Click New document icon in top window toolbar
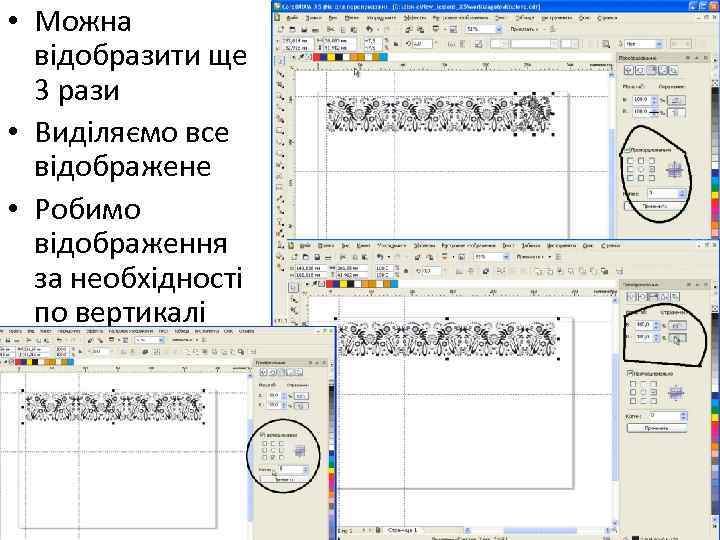The height and width of the screenshot is (540, 720). pos(281,29)
